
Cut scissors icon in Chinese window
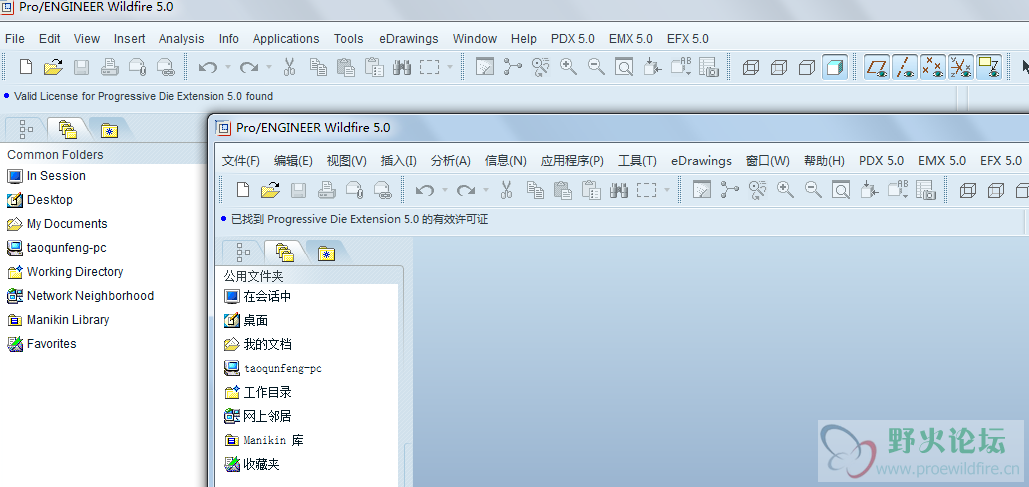pos(506,190)
